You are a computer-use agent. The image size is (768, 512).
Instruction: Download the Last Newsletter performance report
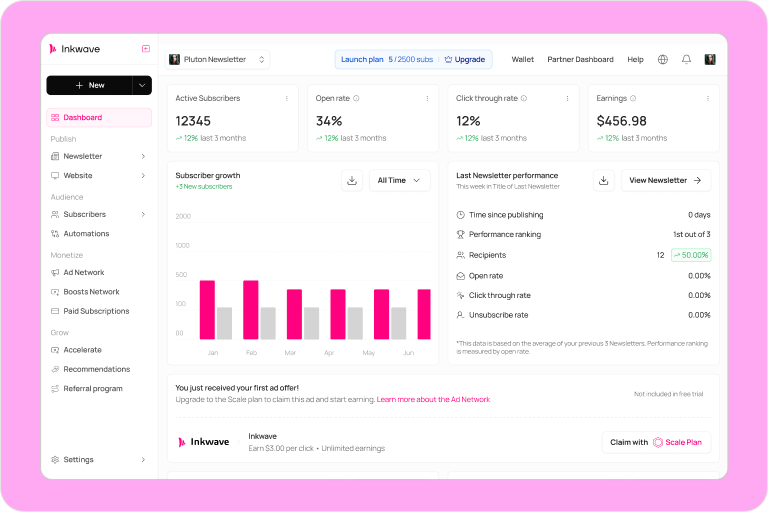(603, 180)
